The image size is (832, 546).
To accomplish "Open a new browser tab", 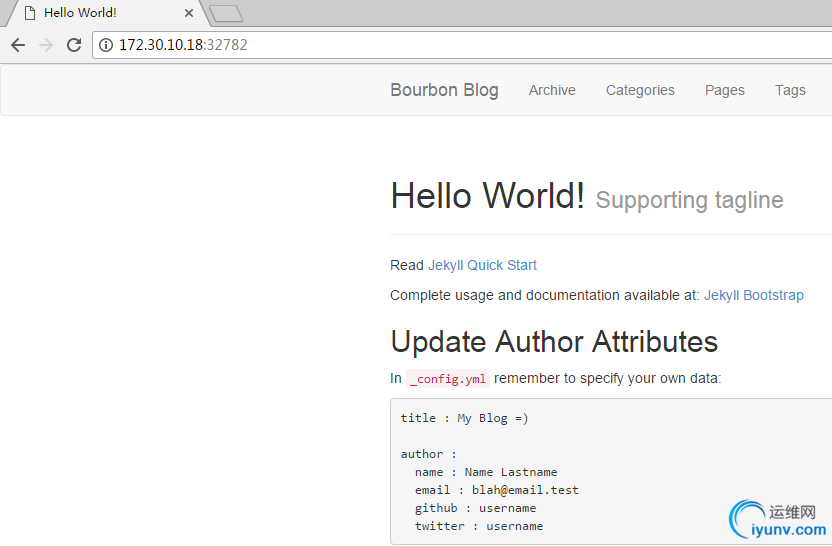I will 226,13.
